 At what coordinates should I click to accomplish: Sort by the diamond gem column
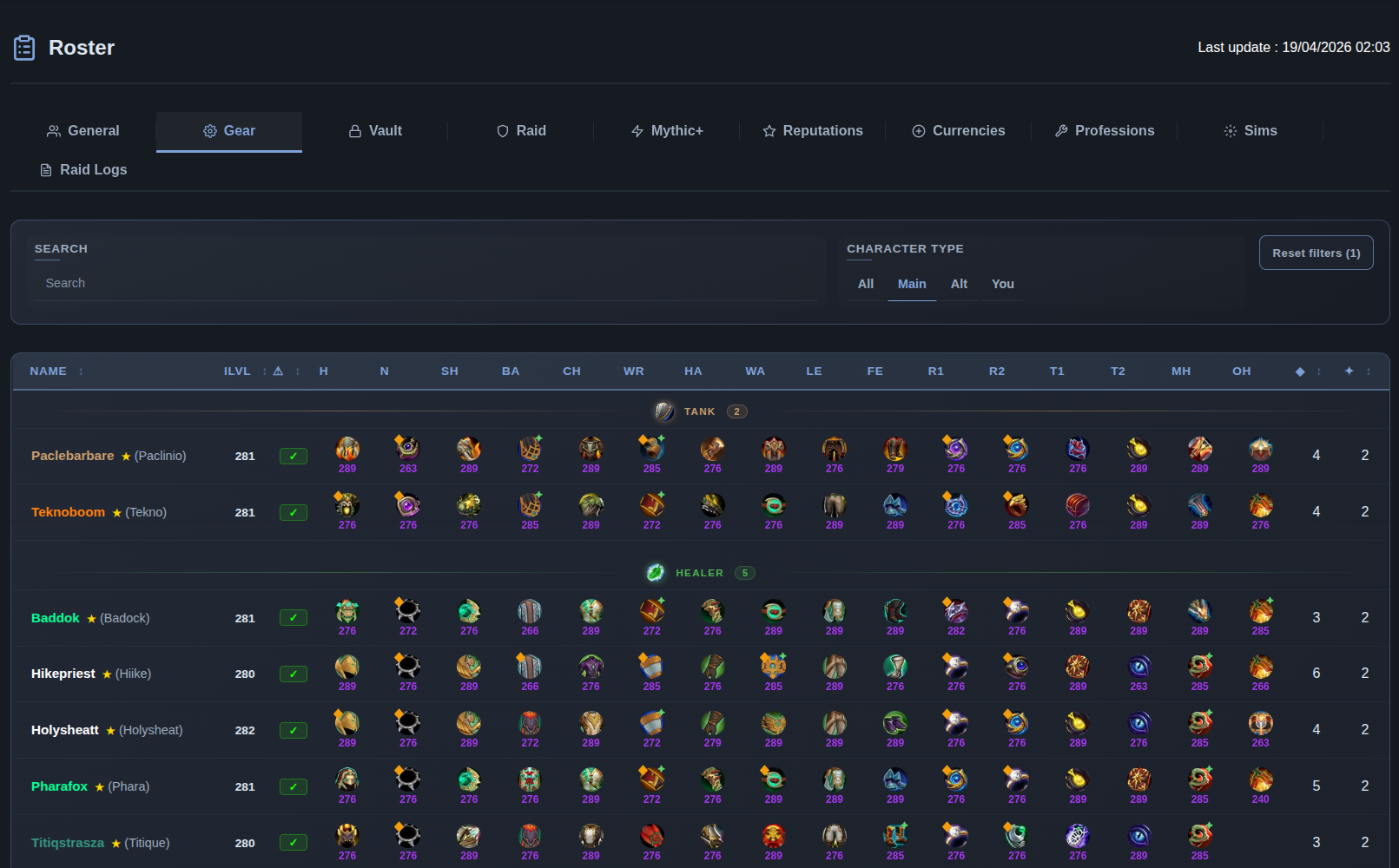[1308, 372]
